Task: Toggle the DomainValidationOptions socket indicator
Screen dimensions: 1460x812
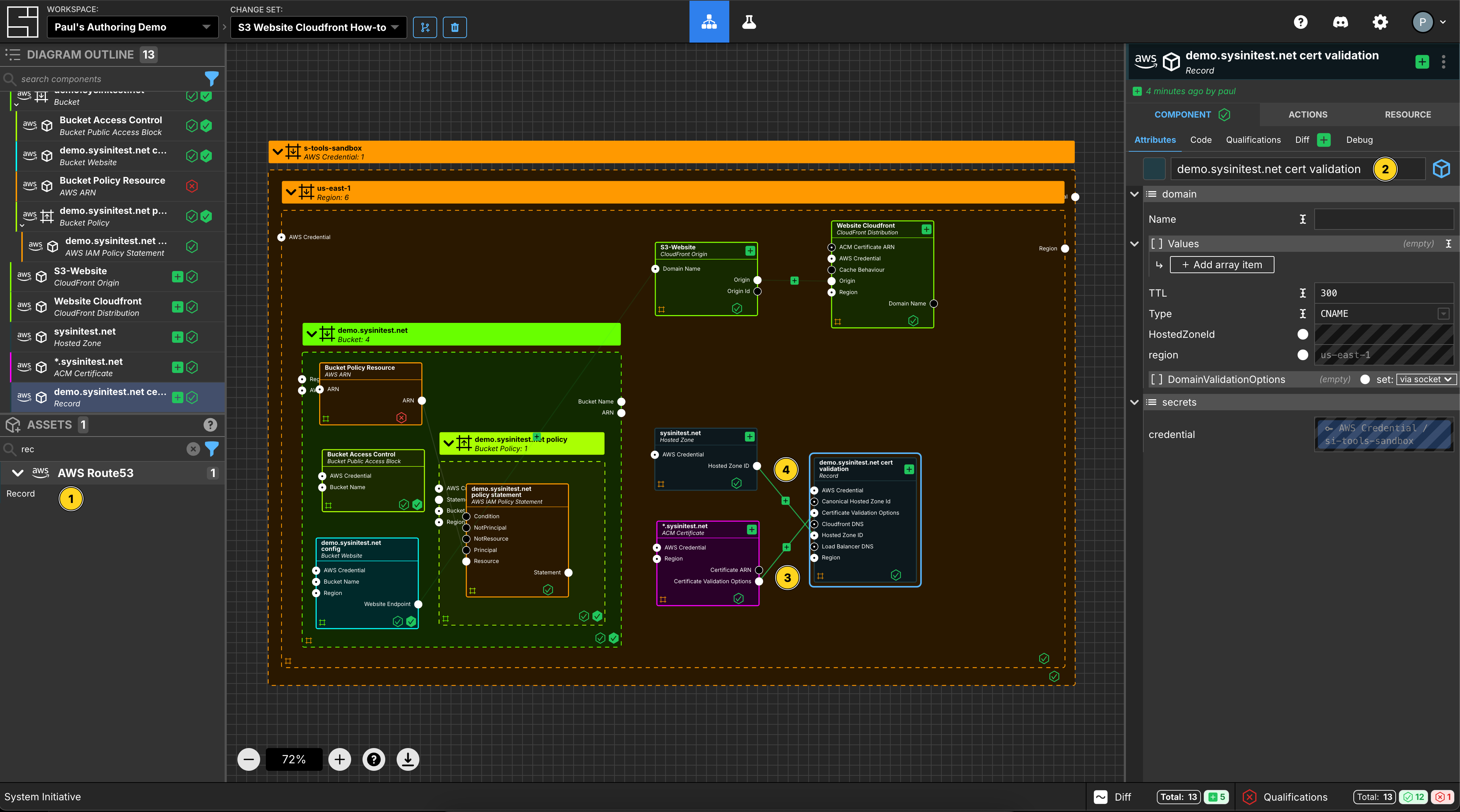Action: pyautogui.click(x=1365, y=380)
